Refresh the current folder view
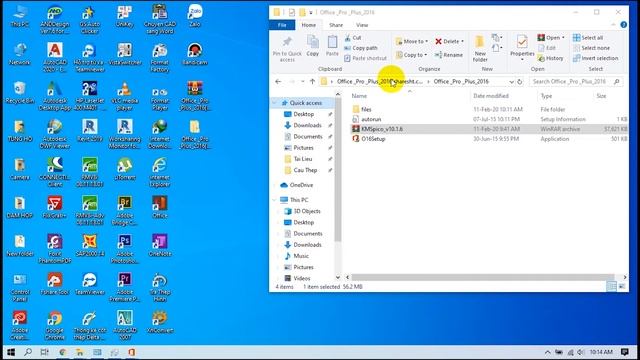This screenshot has width=640, height=360. click(x=520, y=82)
